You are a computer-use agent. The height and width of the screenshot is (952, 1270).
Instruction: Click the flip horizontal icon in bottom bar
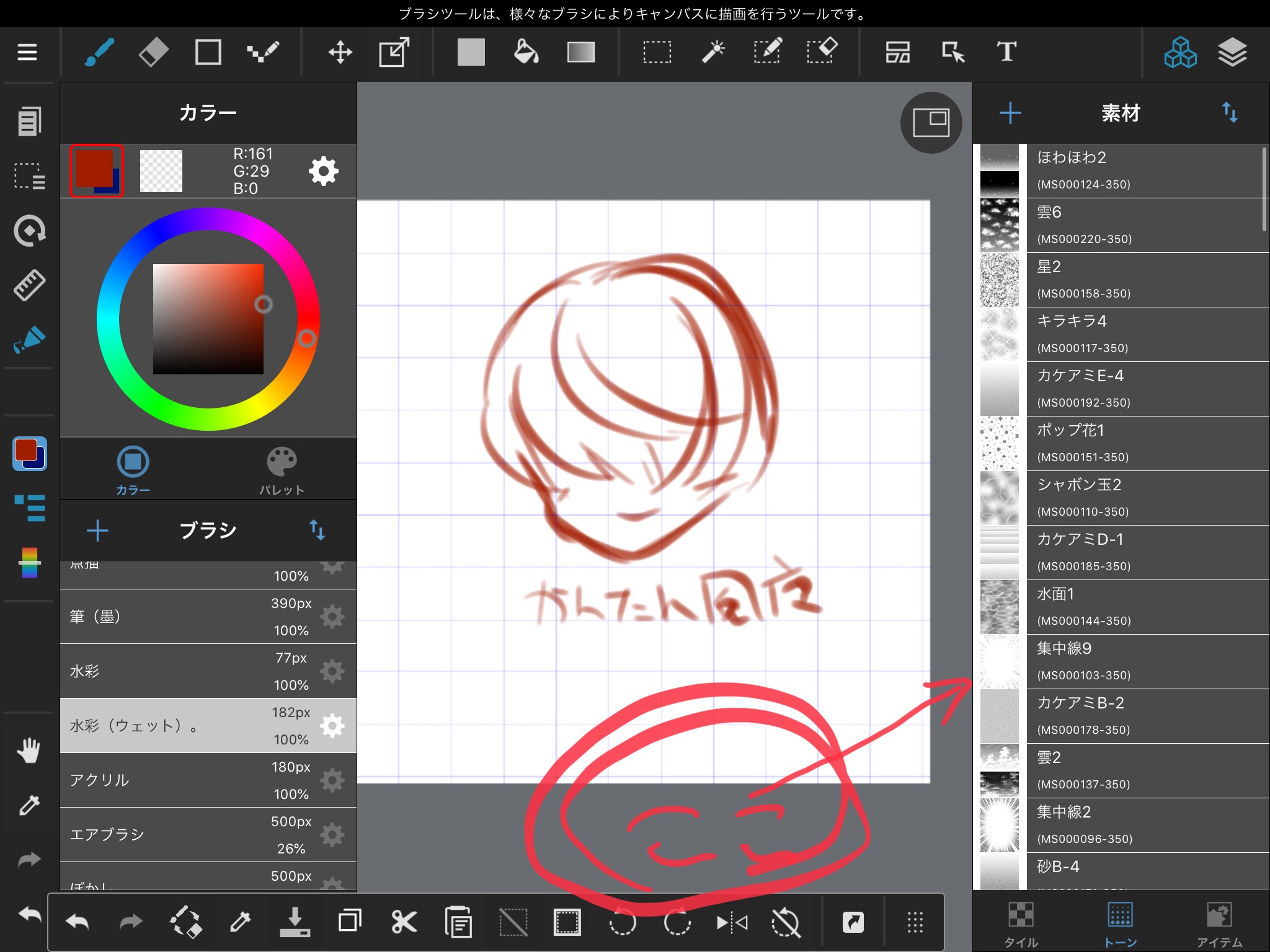point(732,923)
